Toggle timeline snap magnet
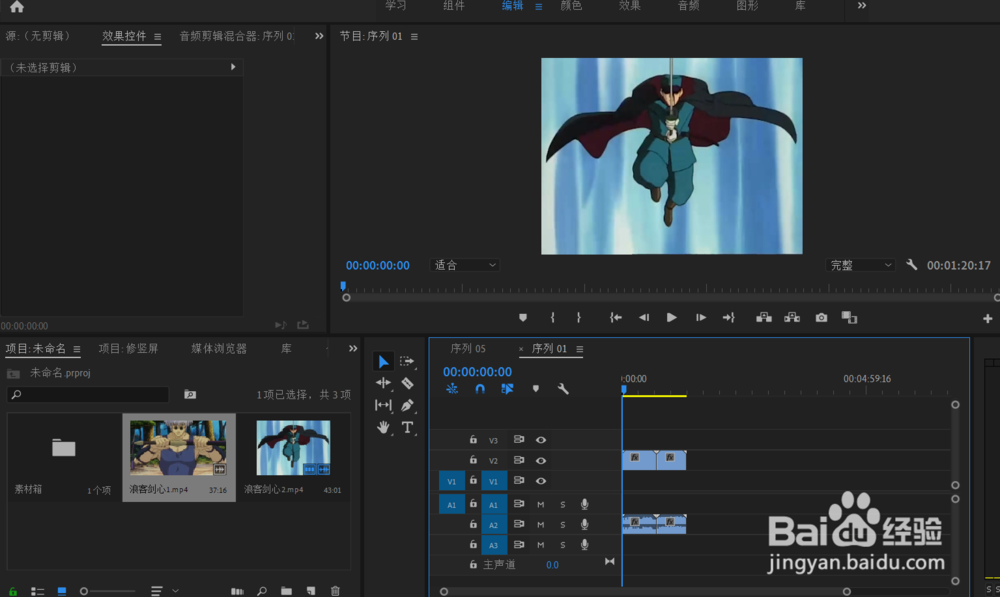Image resolution: width=1000 pixels, height=597 pixels. click(480, 388)
